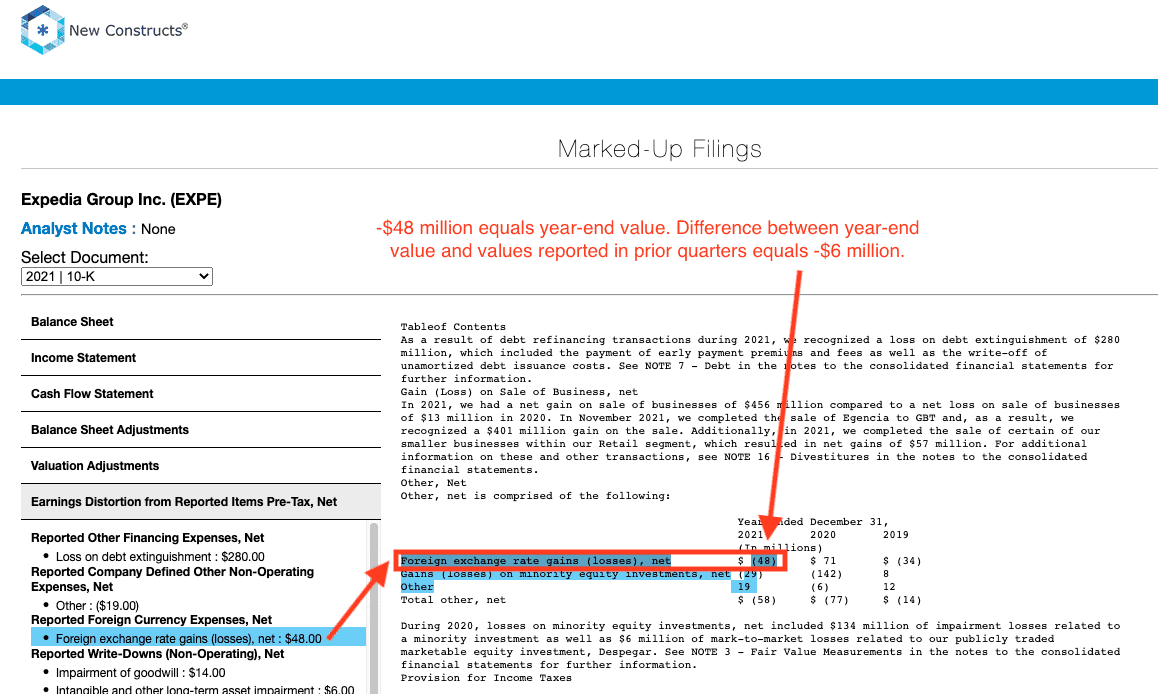Viewport: 1158px width, 694px height.
Task: Click the Reported Foreign Currency Expenses, Net heading
Action: coord(151,619)
